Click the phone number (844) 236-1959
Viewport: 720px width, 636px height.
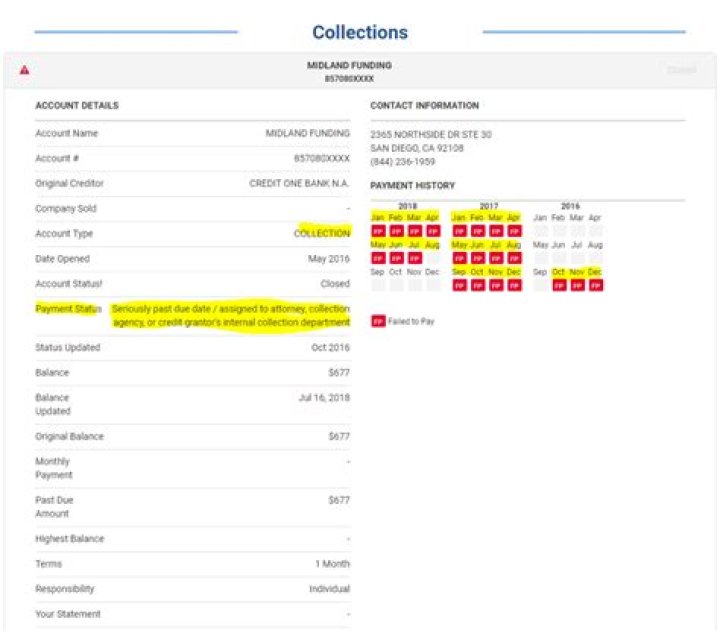402,161
